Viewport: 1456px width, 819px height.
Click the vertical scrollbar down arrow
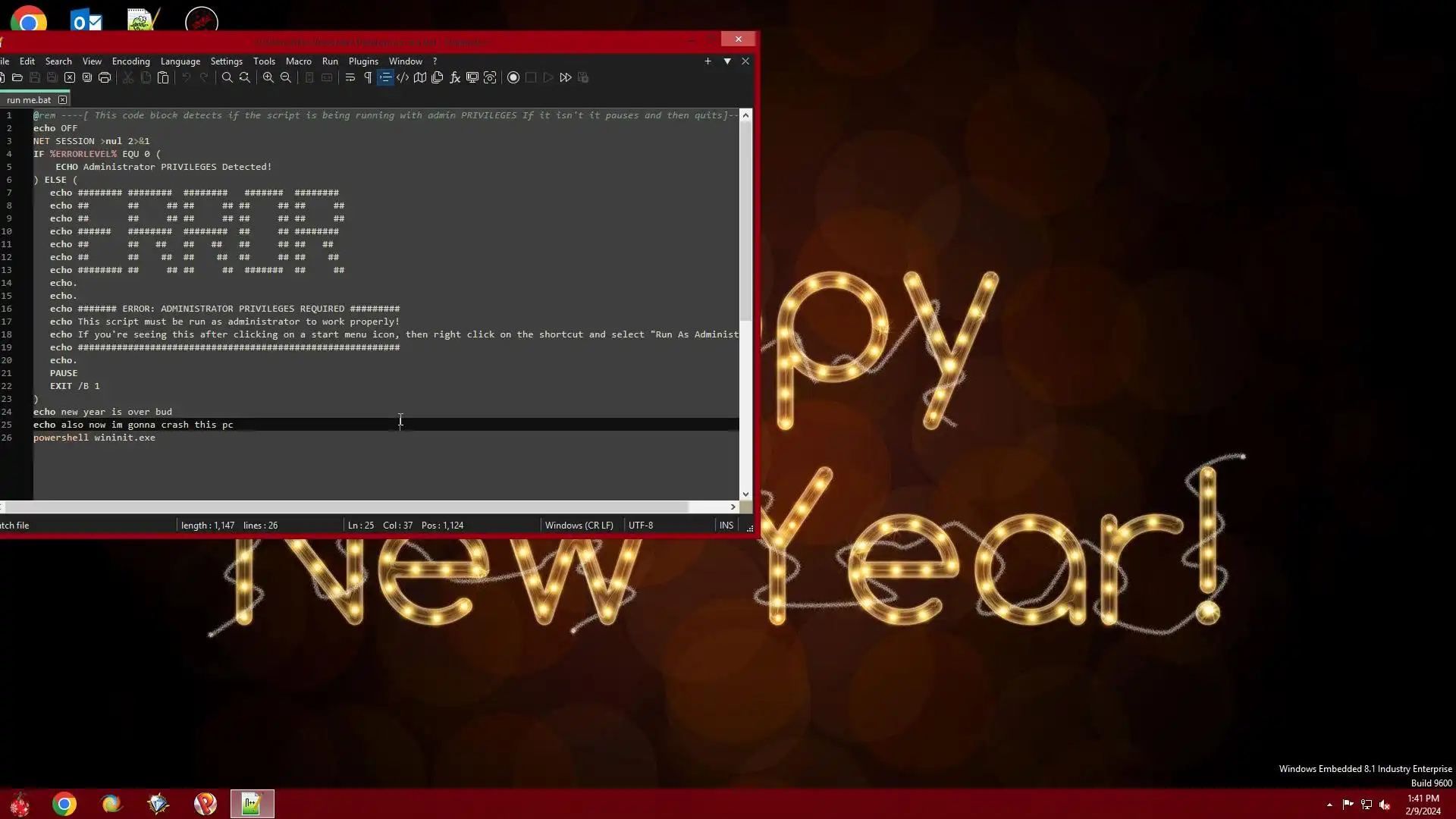click(745, 494)
